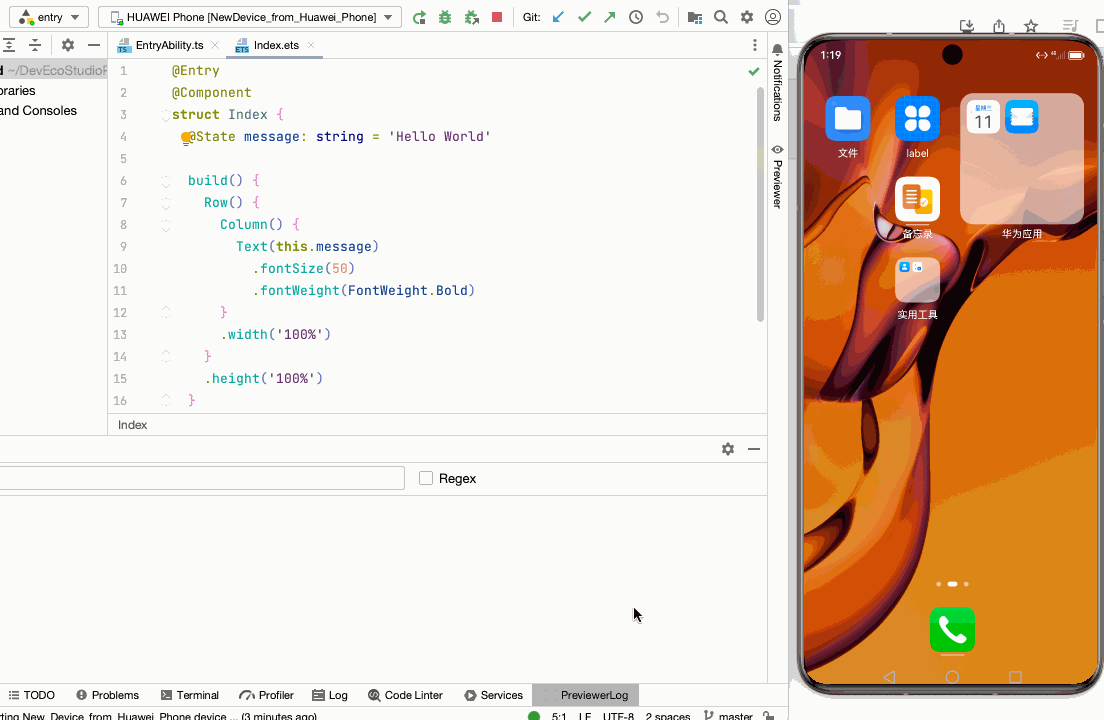Screen dimensions: 1104x720
Task: Attach debugger to process icon
Action: coord(472,17)
